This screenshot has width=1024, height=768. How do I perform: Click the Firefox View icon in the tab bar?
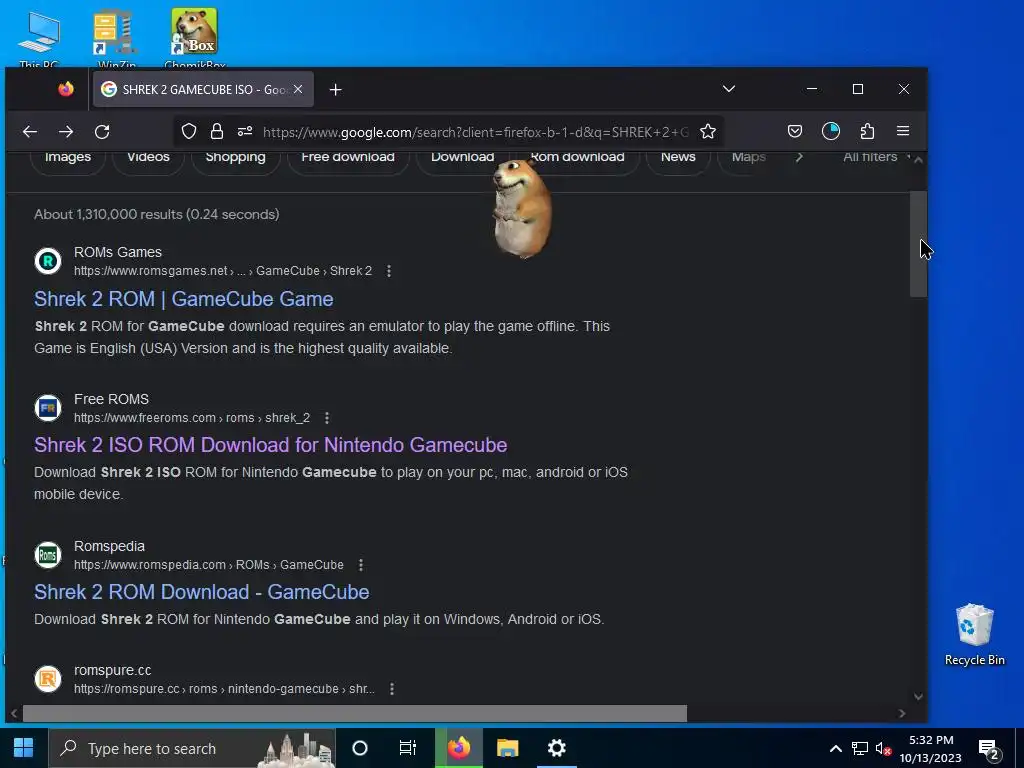[66, 89]
